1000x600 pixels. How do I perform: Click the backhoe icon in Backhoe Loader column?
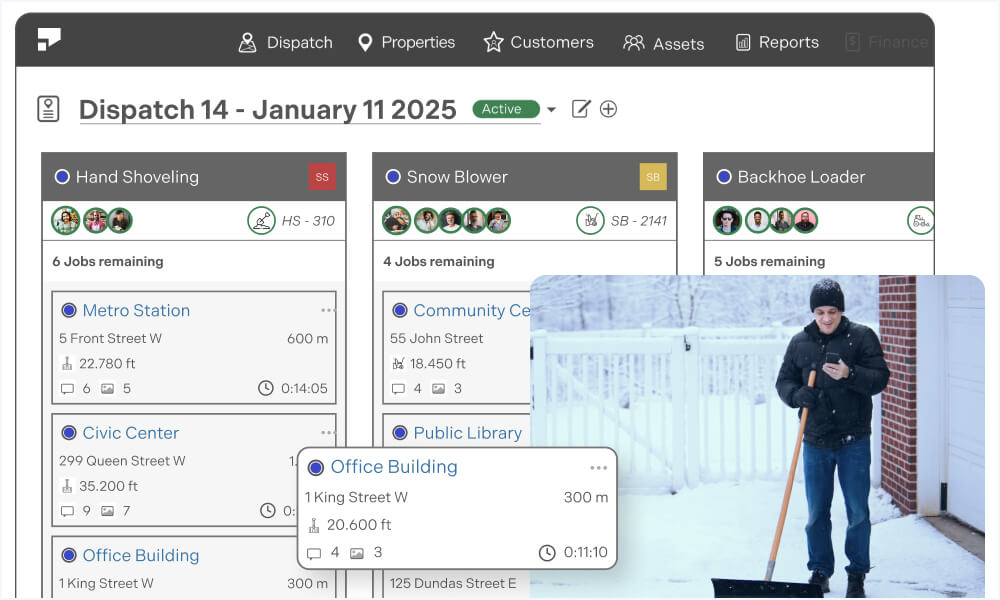pos(921,220)
